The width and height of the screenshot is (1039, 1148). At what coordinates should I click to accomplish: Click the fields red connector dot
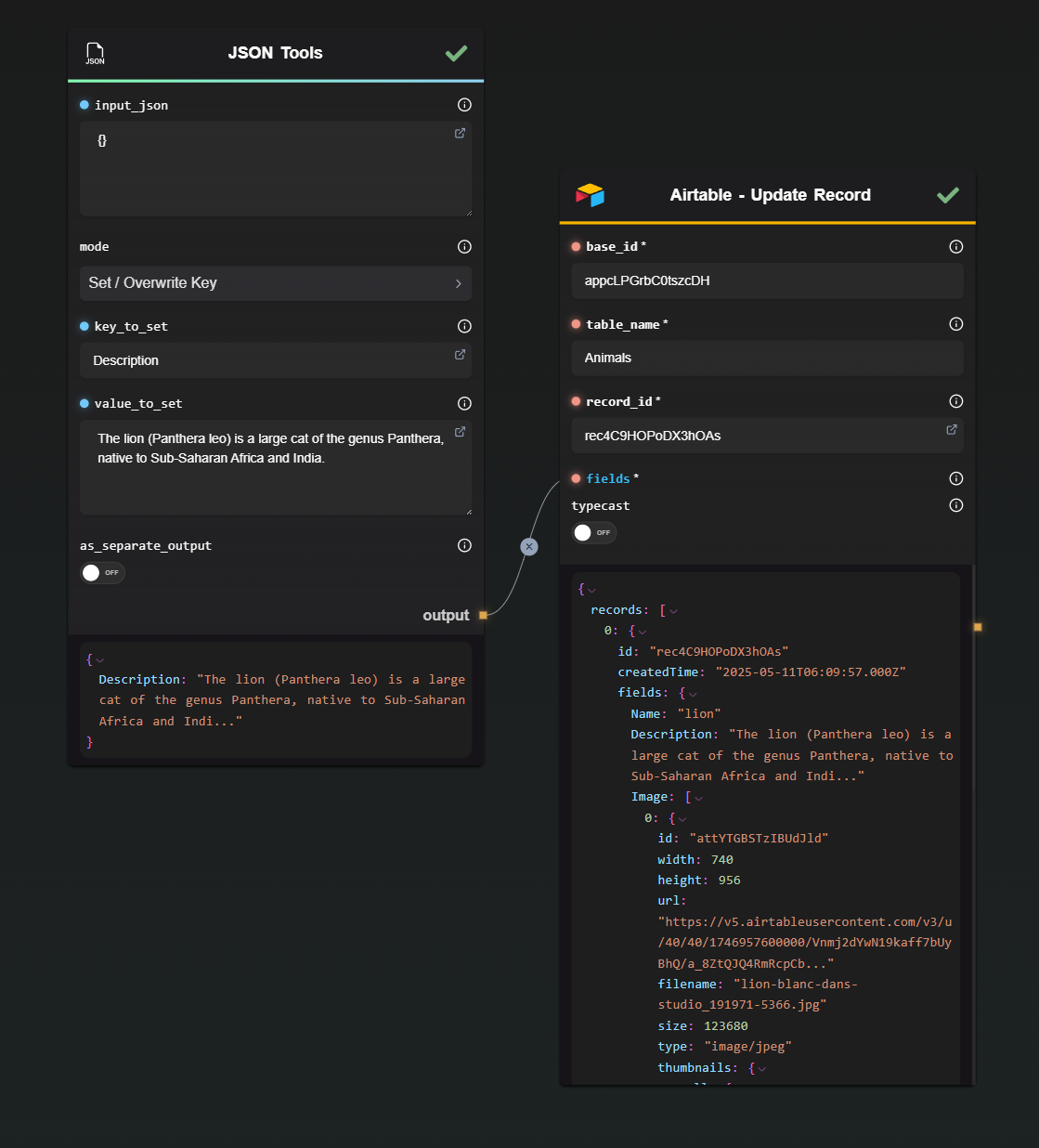click(x=576, y=478)
